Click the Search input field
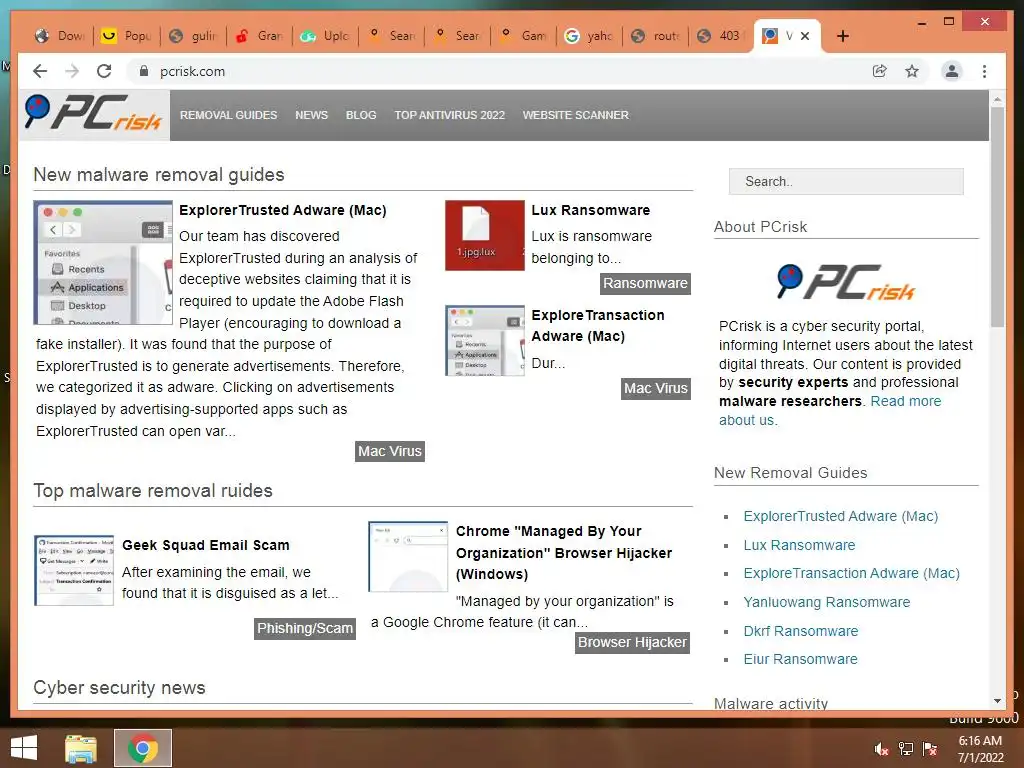The height and width of the screenshot is (768, 1024). point(846,182)
